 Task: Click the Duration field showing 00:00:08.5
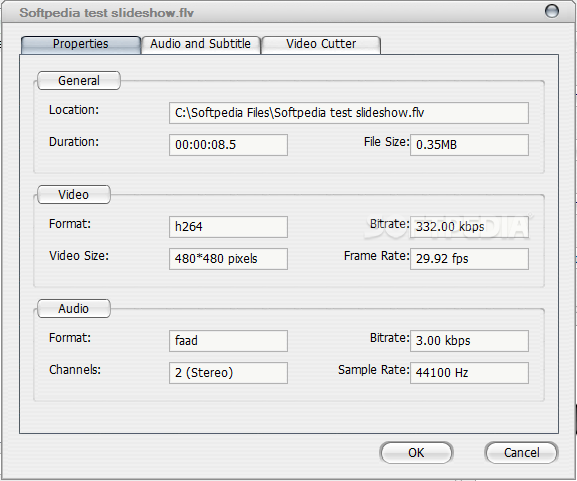[x=228, y=145]
